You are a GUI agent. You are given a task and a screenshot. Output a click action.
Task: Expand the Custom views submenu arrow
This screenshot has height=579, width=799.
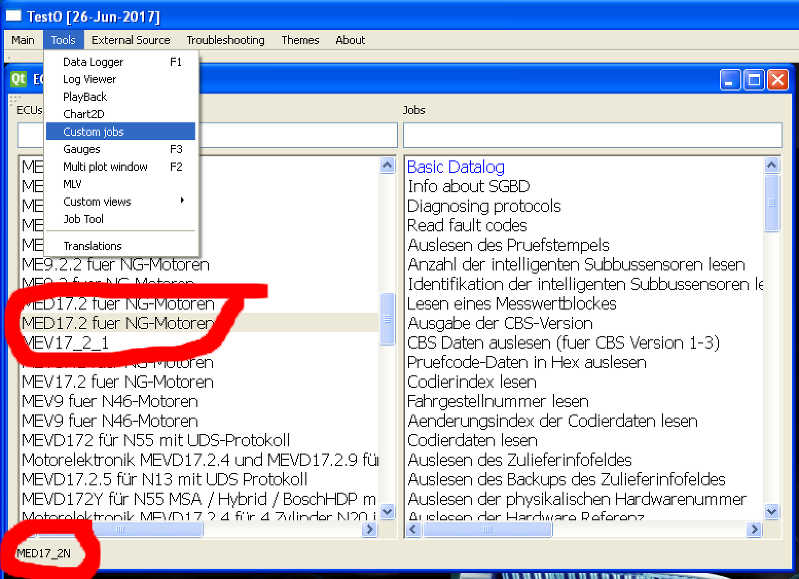click(181, 201)
